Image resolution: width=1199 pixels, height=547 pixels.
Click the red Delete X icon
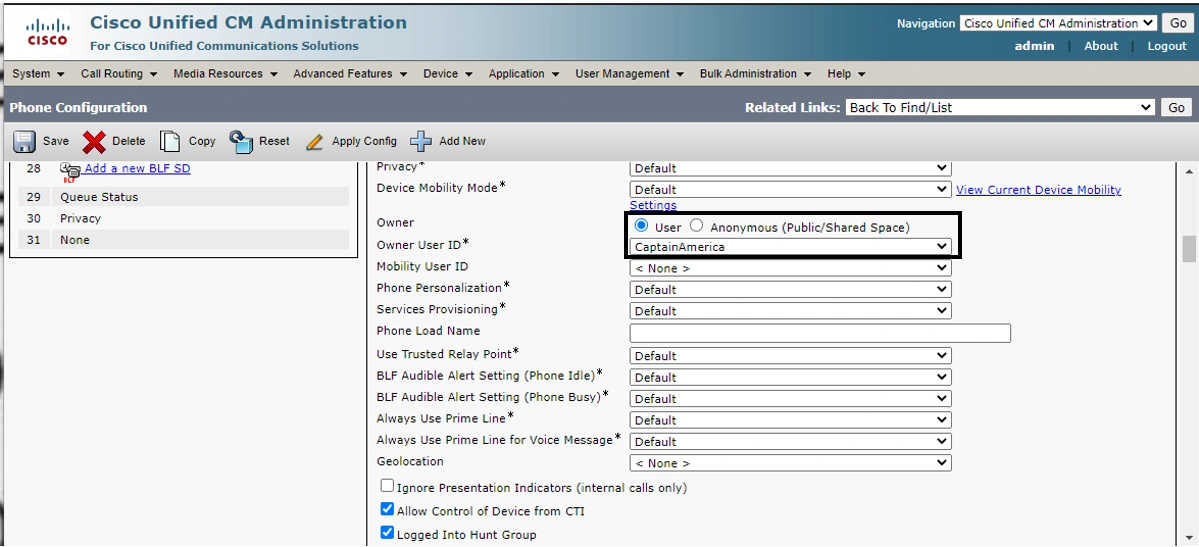94,142
